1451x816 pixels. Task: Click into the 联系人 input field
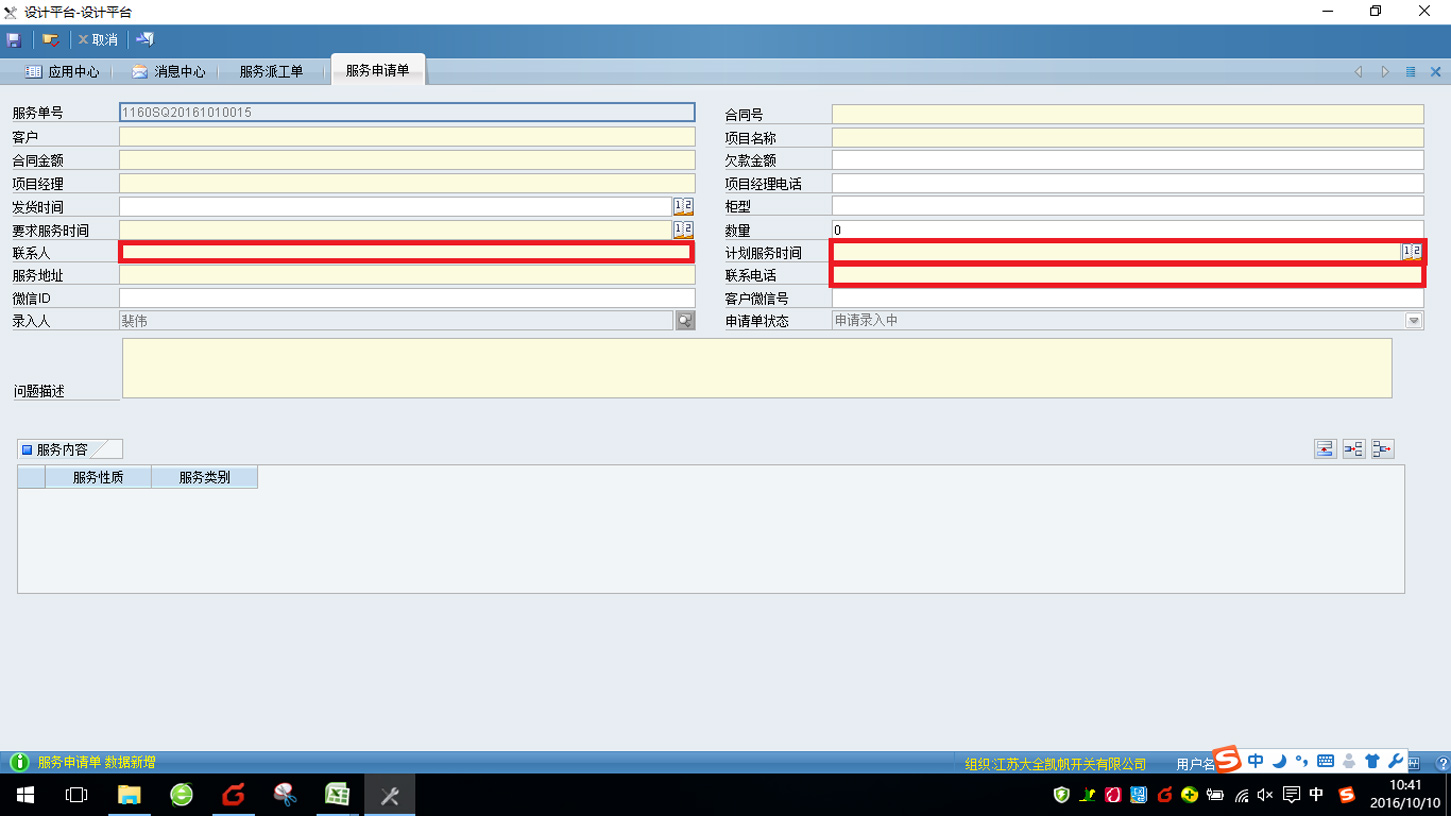pos(406,253)
